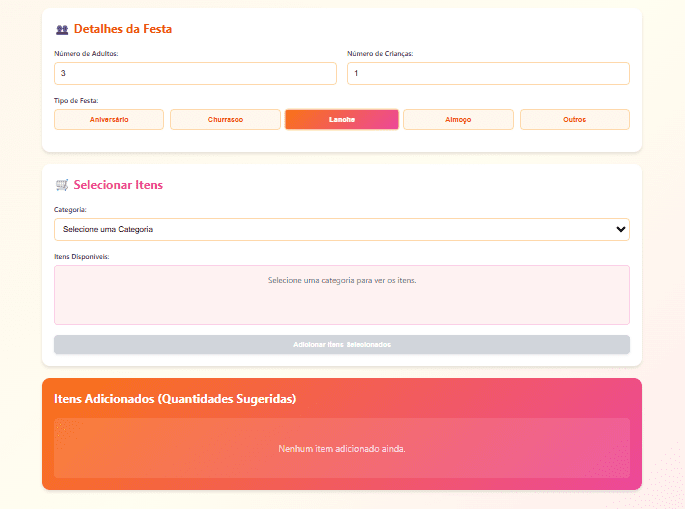Viewport: 685px width, 509px height.
Task: Click the people icon beside Detalhes da Festa
Action: click(62, 30)
